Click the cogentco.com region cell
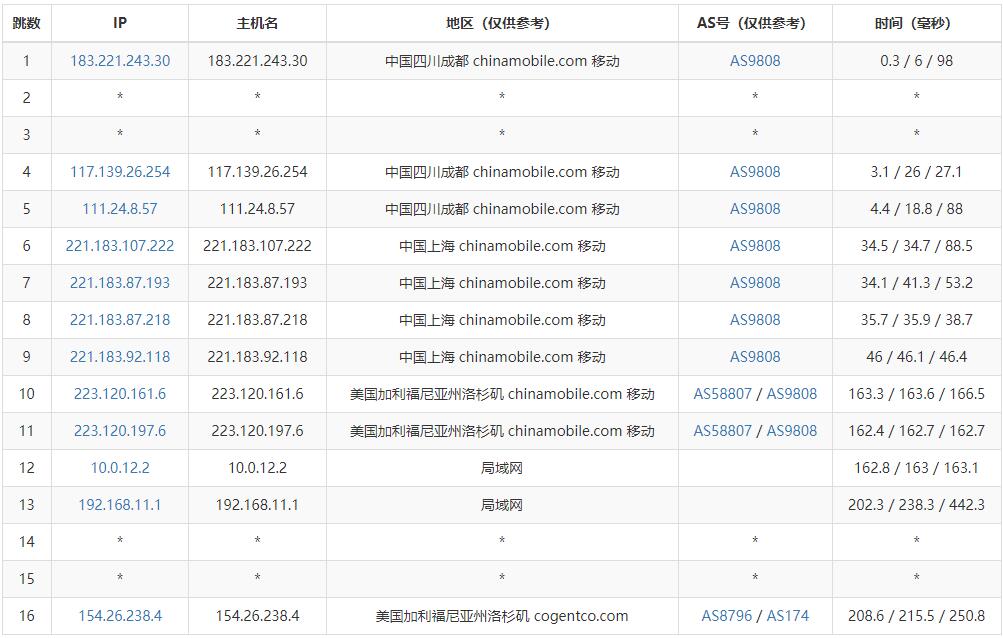Screen dimensions: 1003x638 tap(502, 616)
